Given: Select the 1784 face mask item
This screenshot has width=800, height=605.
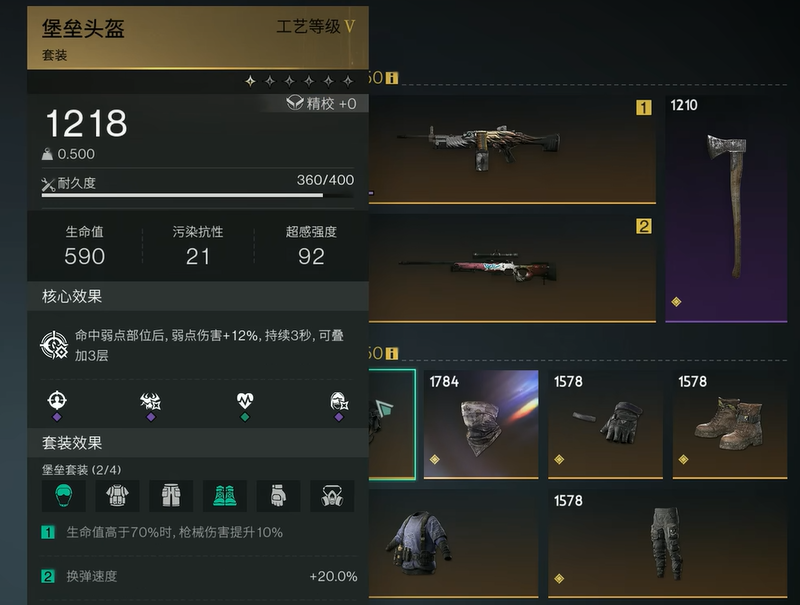Looking at the screenshot, I should pyautogui.click(x=481, y=424).
